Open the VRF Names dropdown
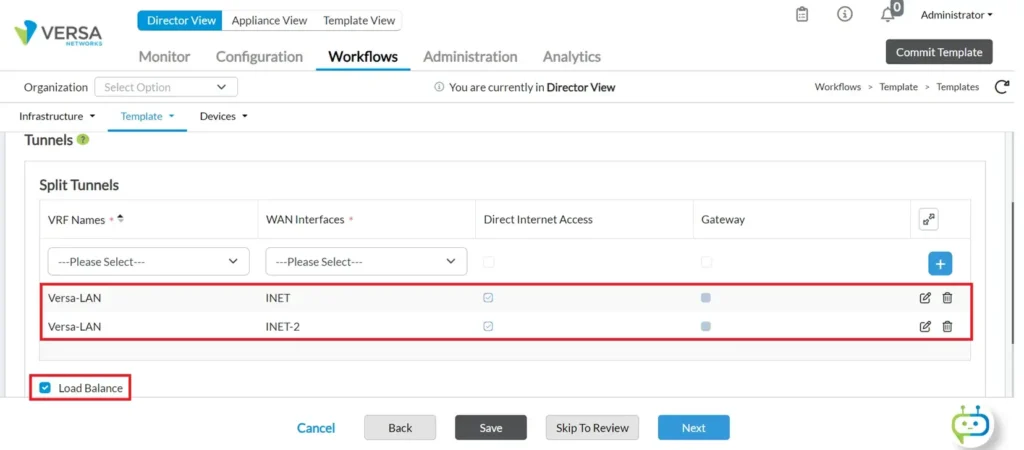The width and height of the screenshot is (1024, 450). click(148, 261)
